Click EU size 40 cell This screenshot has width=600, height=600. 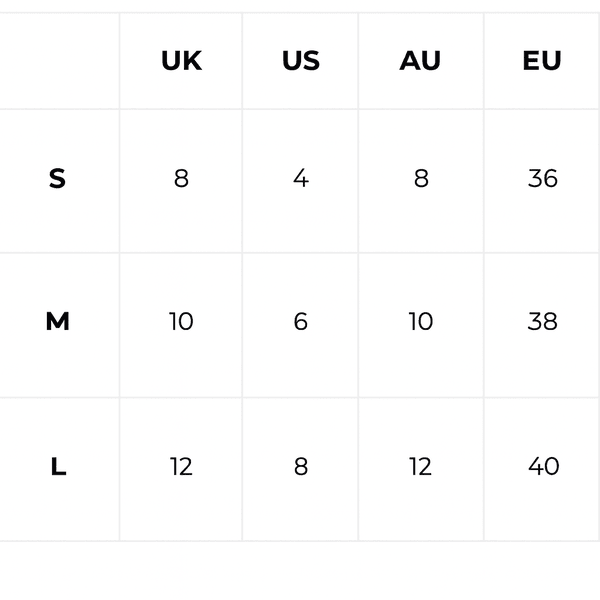click(x=542, y=467)
